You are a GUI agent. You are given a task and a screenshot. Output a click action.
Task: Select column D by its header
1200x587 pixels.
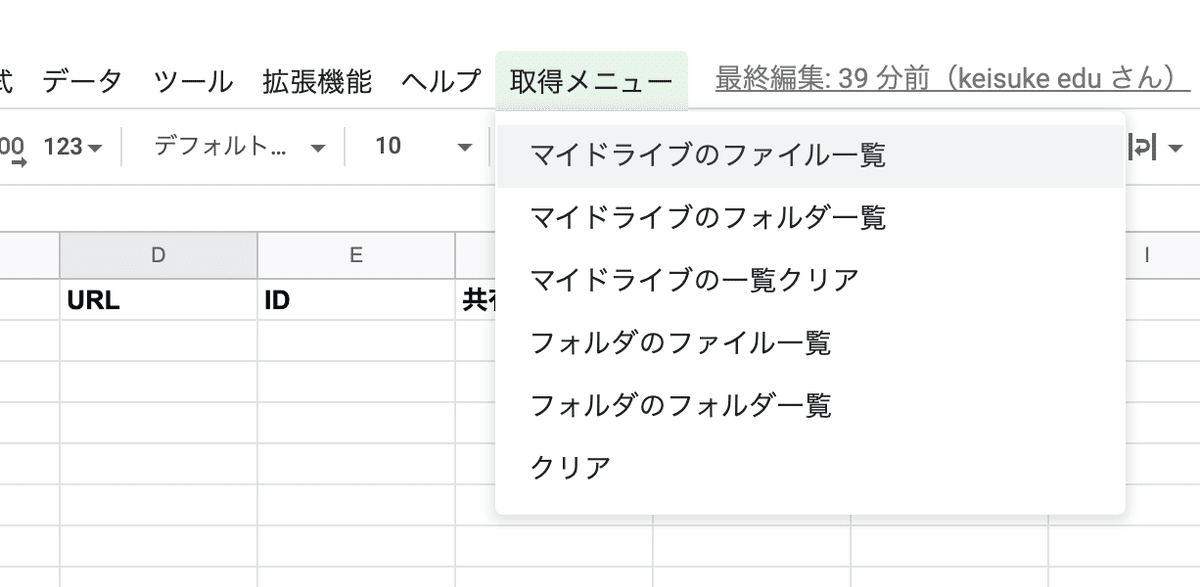coord(157,255)
